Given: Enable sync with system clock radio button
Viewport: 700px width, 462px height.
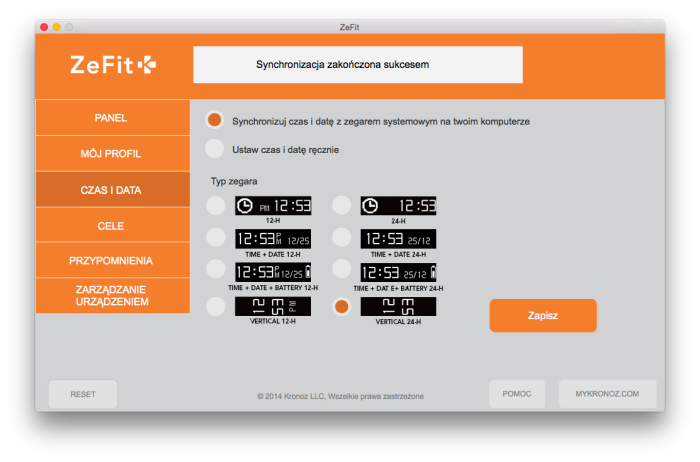Looking at the screenshot, I should (x=214, y=120).
